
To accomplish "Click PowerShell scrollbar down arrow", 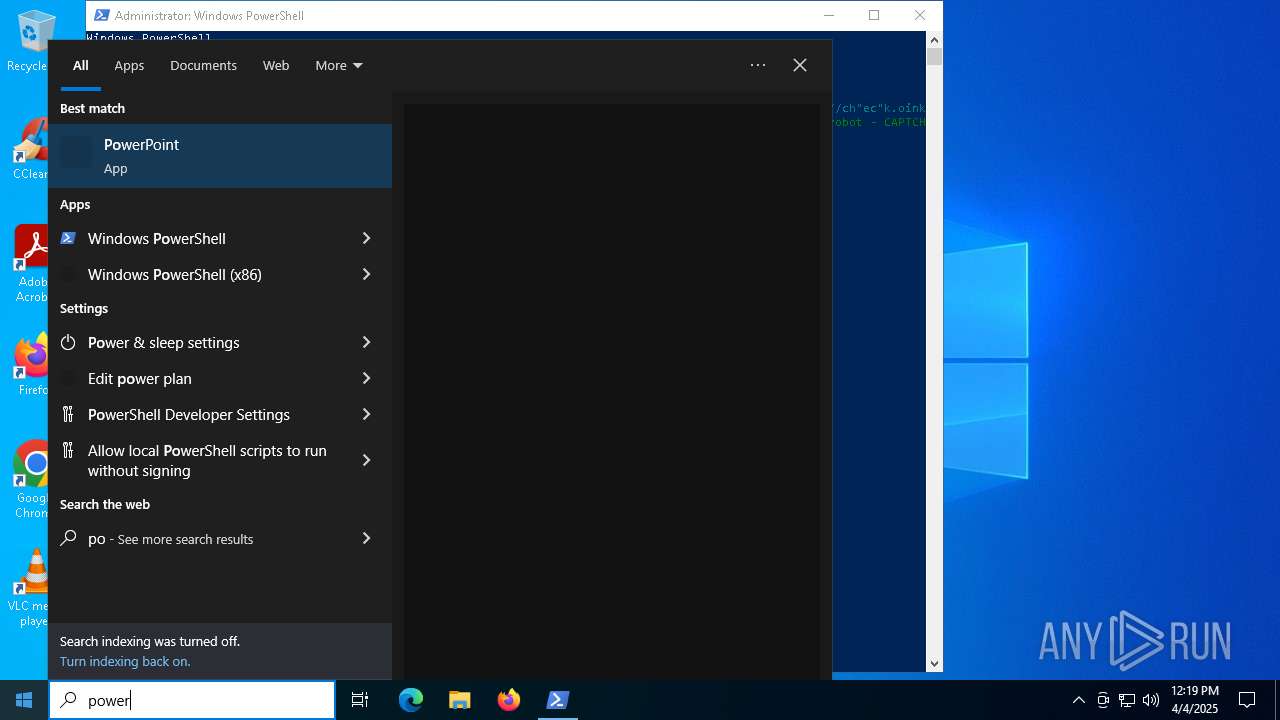I will click(934, 663).
